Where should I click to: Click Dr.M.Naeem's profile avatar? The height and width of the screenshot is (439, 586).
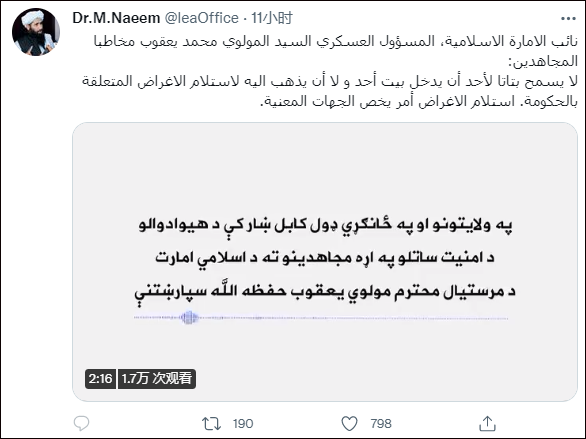click(x=36, y=32)
